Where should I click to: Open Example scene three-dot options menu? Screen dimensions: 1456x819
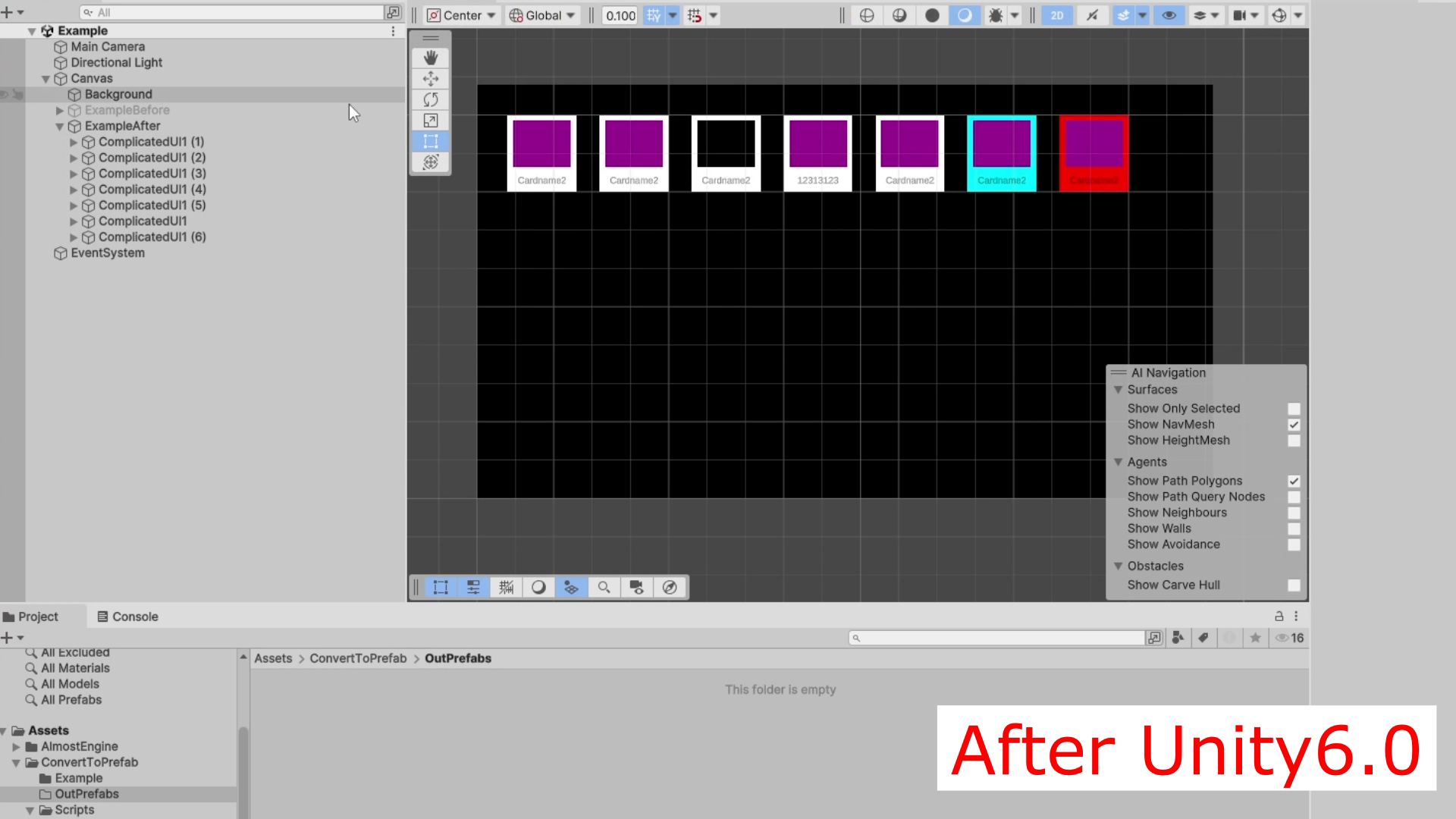pyautogui.click(x=393, y=31)
